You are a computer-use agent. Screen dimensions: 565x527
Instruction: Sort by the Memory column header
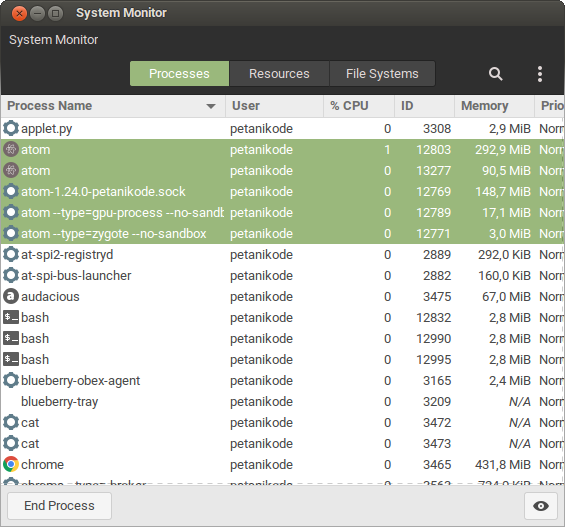(494, 106)
